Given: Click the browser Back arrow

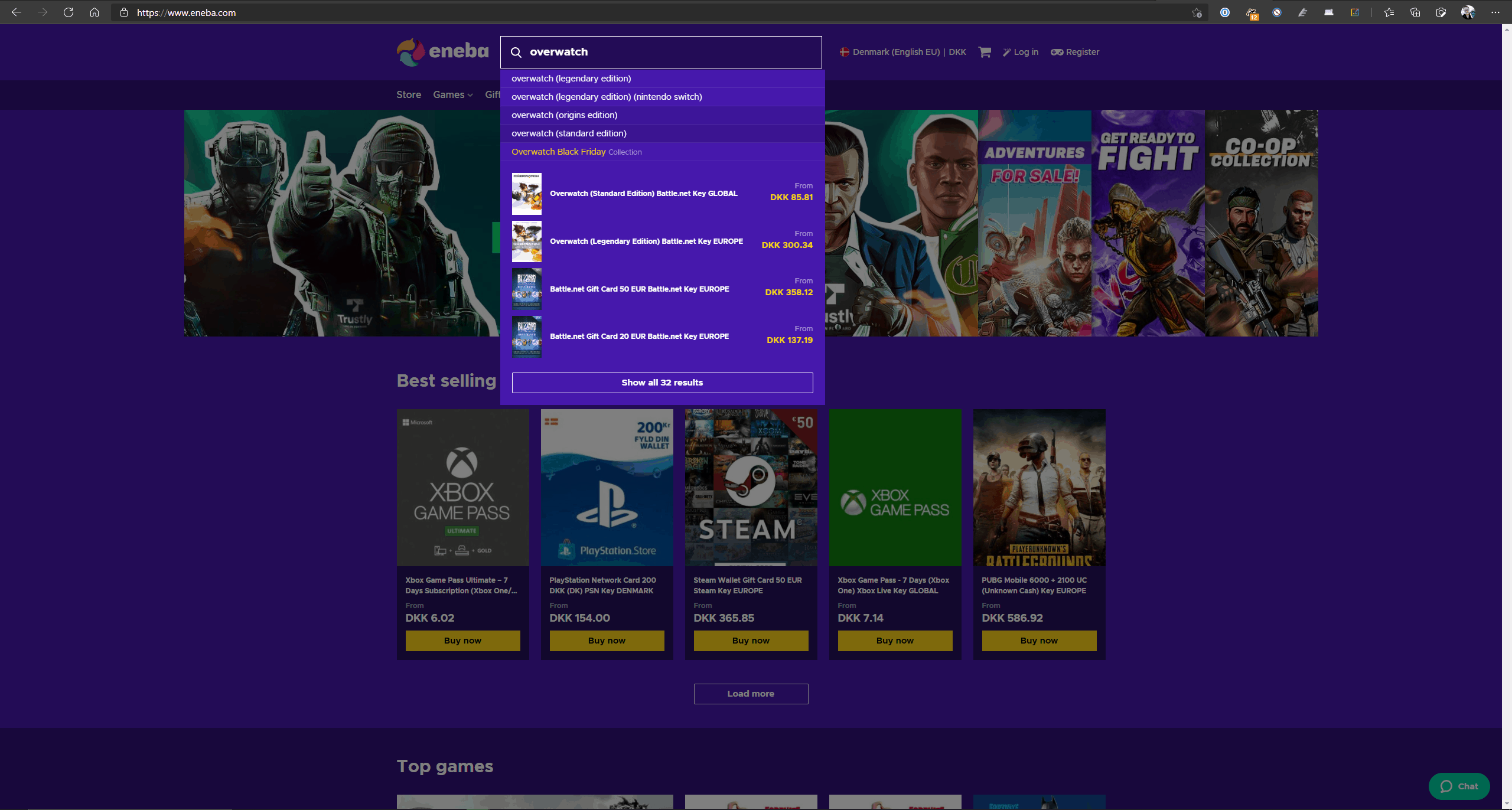Looking at the screenshot, I should coord(17,12).
